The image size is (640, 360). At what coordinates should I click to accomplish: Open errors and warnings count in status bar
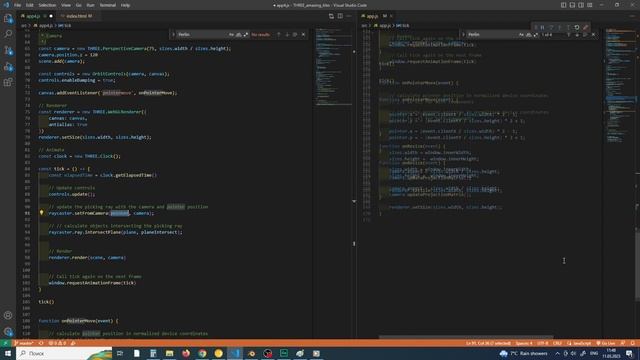click(57, 343)
